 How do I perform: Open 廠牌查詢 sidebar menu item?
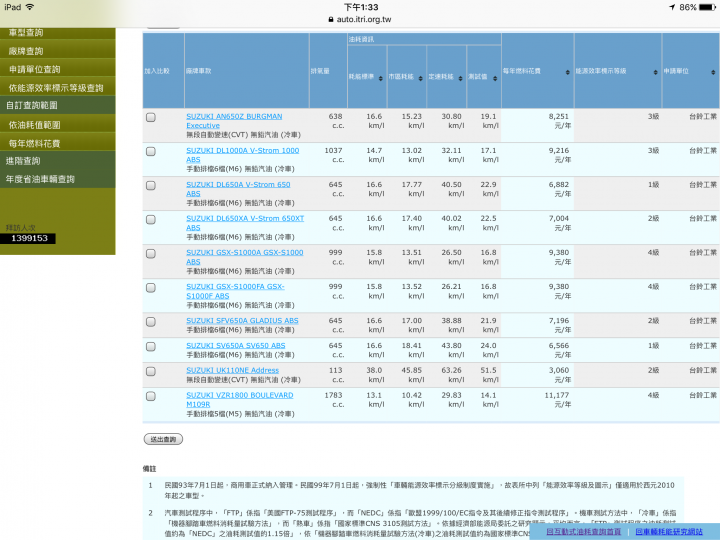57,51
